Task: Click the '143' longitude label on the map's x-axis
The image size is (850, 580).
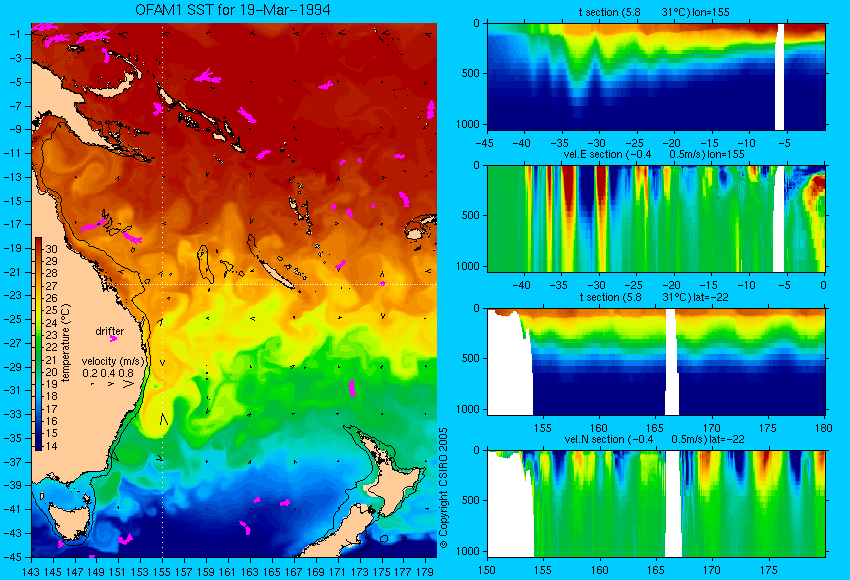Action: click(x=31, y=571)
